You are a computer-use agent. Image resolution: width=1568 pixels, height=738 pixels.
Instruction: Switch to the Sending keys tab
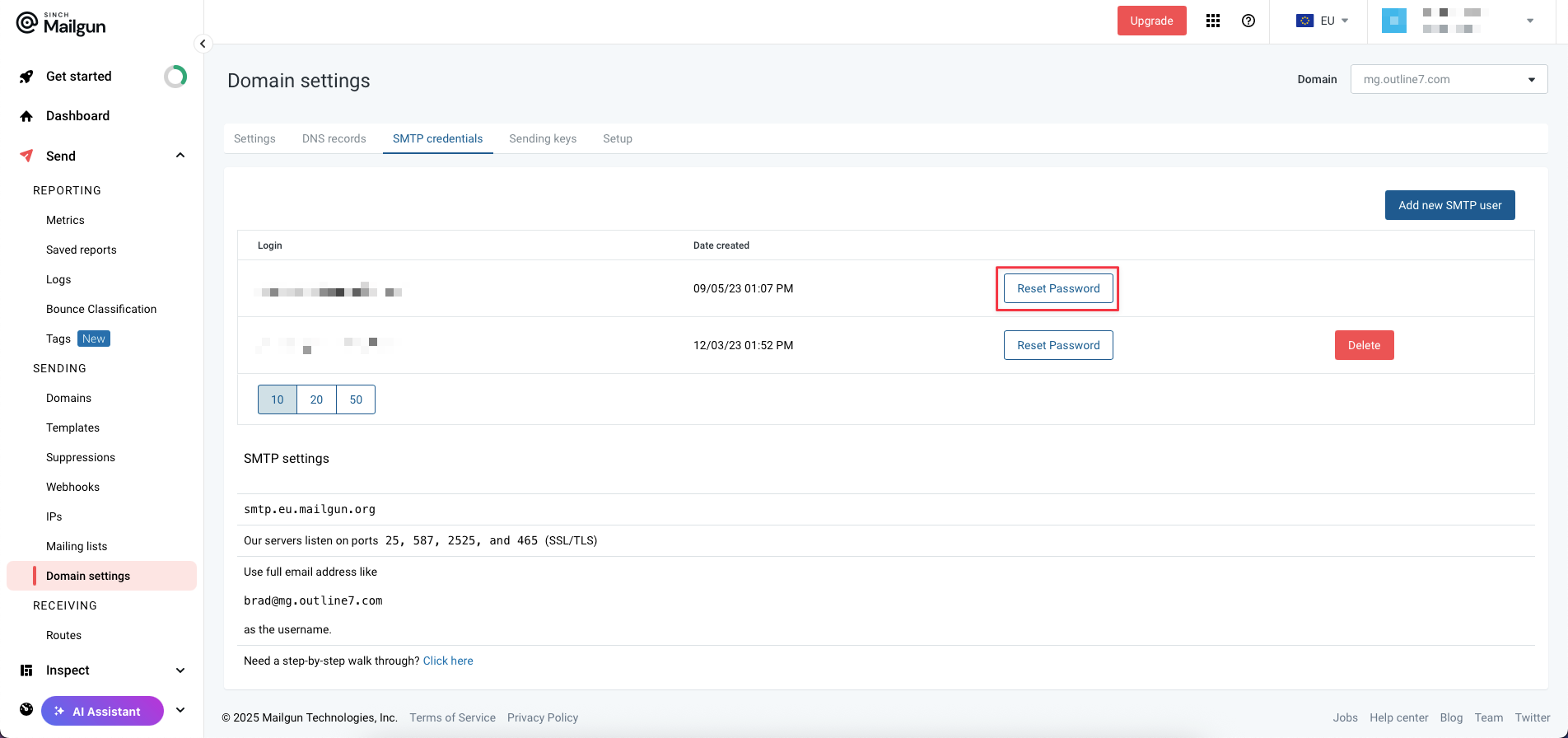coord(543,138)
